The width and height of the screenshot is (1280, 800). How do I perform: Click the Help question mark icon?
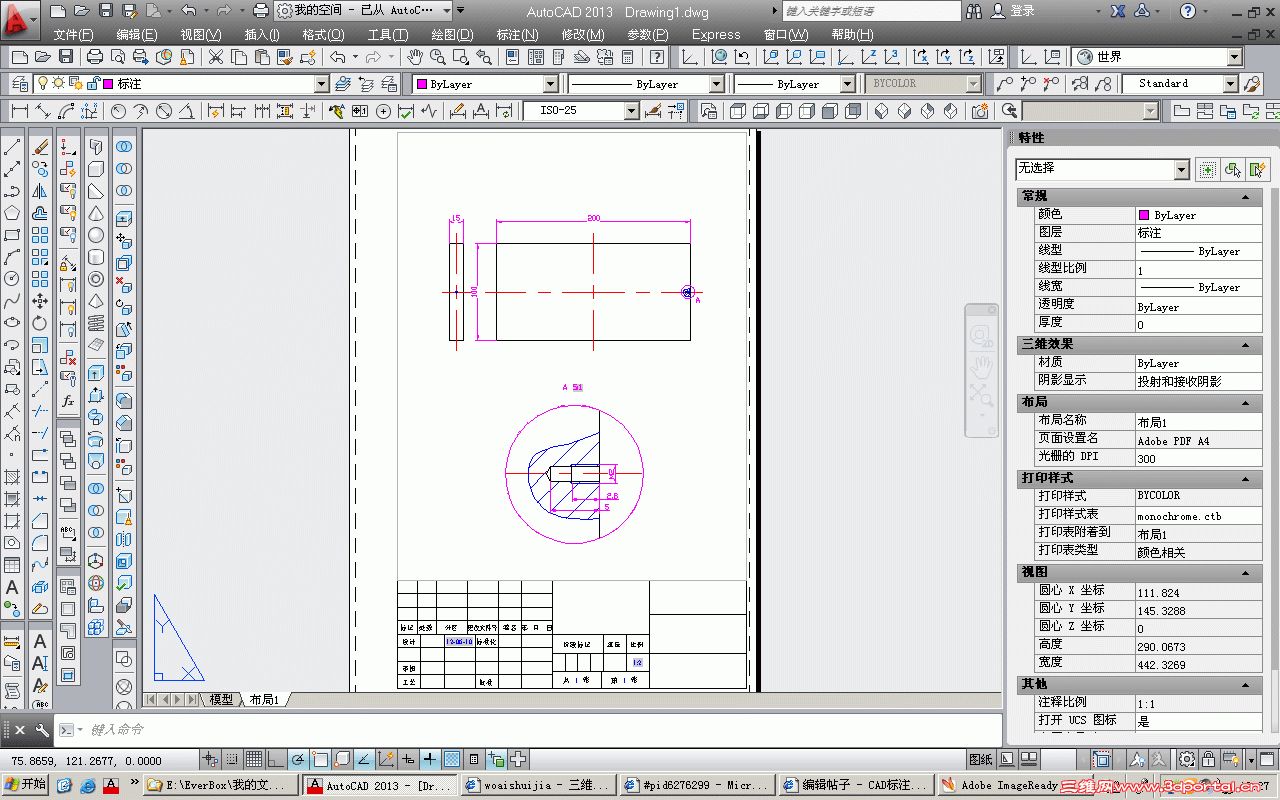pyautogui.click(x=1187, y=11)
